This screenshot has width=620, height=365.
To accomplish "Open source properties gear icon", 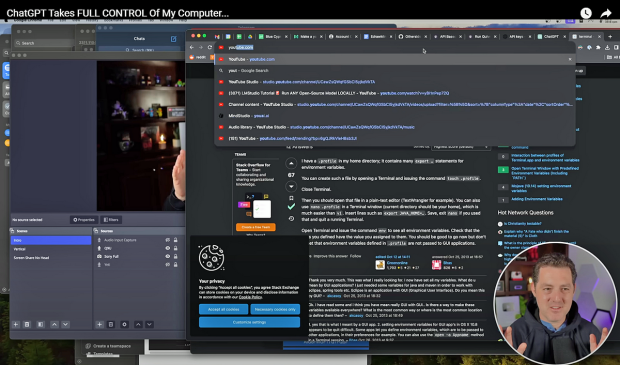I will pyautogui.click(x=124, y=324).
